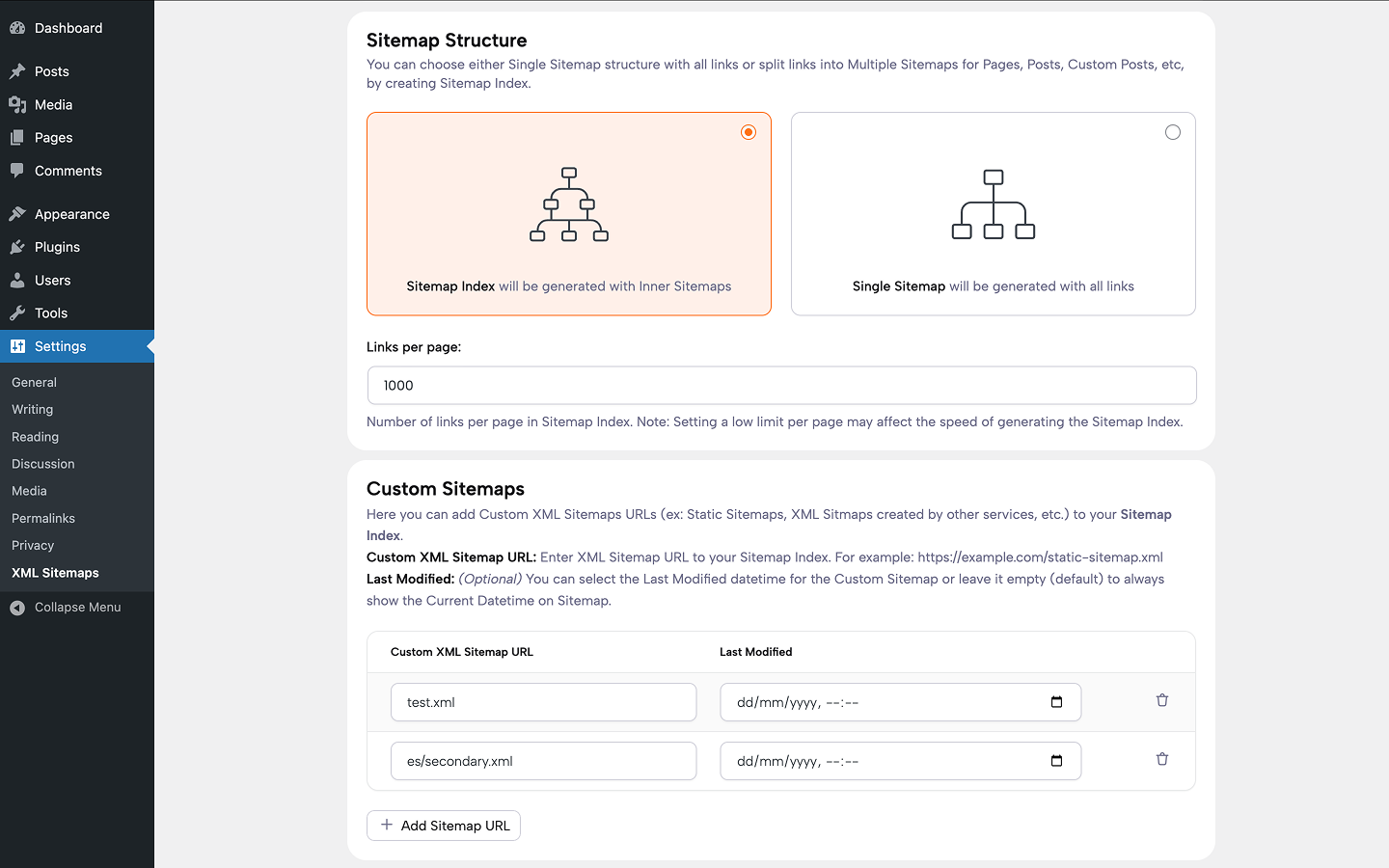Open Comments via the speech bubble icon

point(17,171)
